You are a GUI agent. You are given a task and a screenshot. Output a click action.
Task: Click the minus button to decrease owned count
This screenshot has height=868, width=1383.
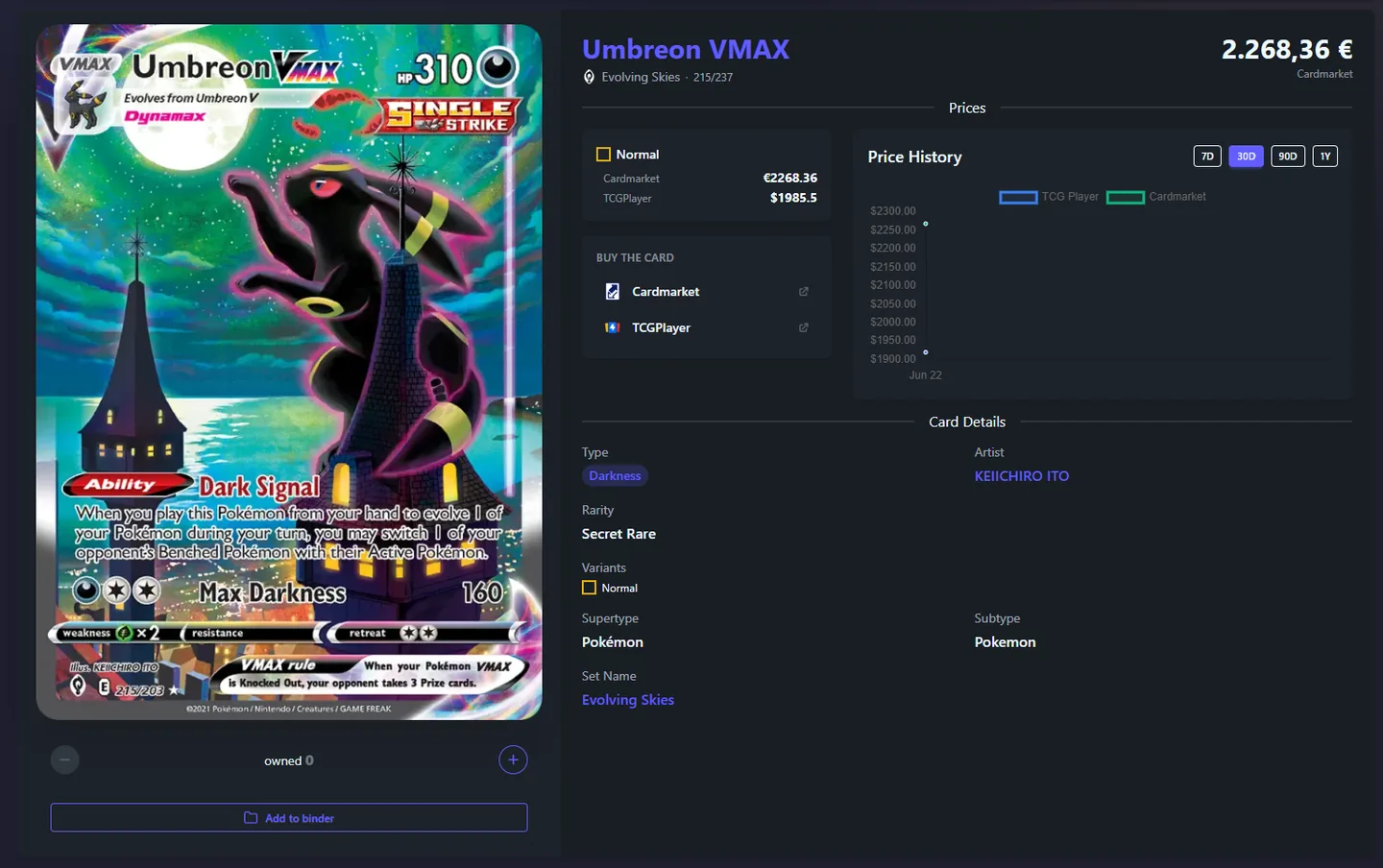pos(64,760)
